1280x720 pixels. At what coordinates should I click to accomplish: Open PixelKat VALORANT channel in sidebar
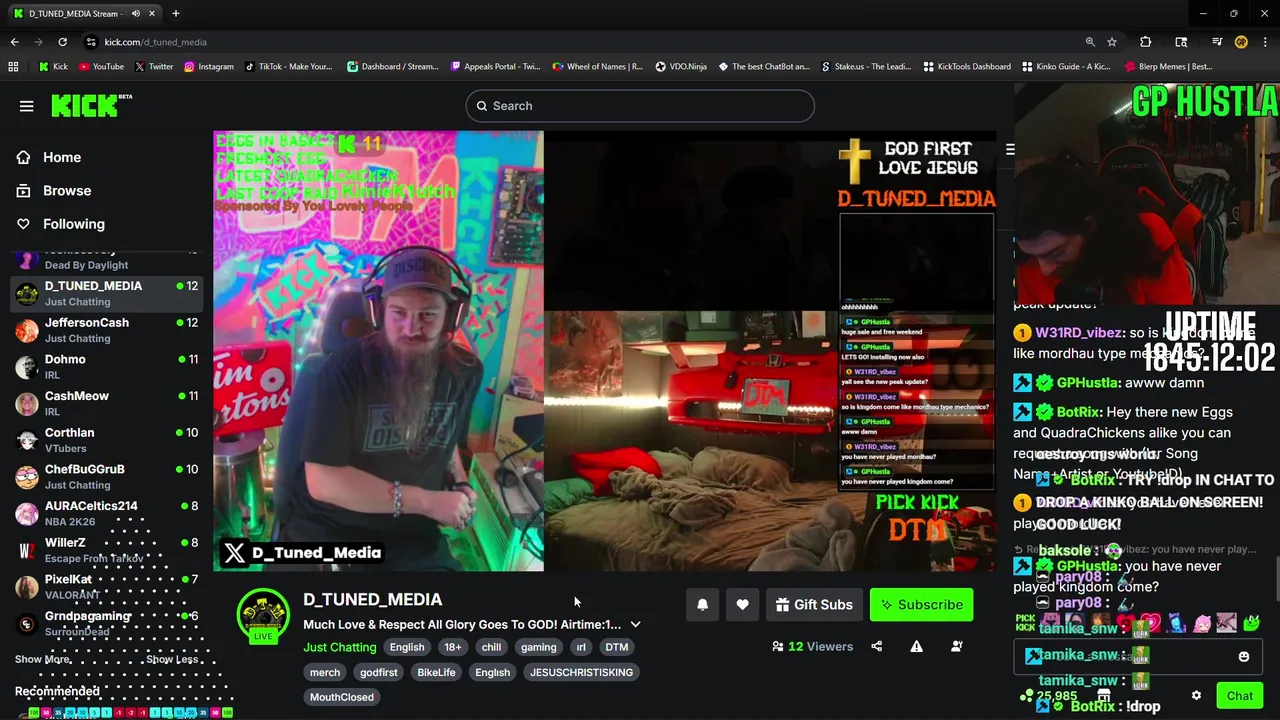pos(107,587)
